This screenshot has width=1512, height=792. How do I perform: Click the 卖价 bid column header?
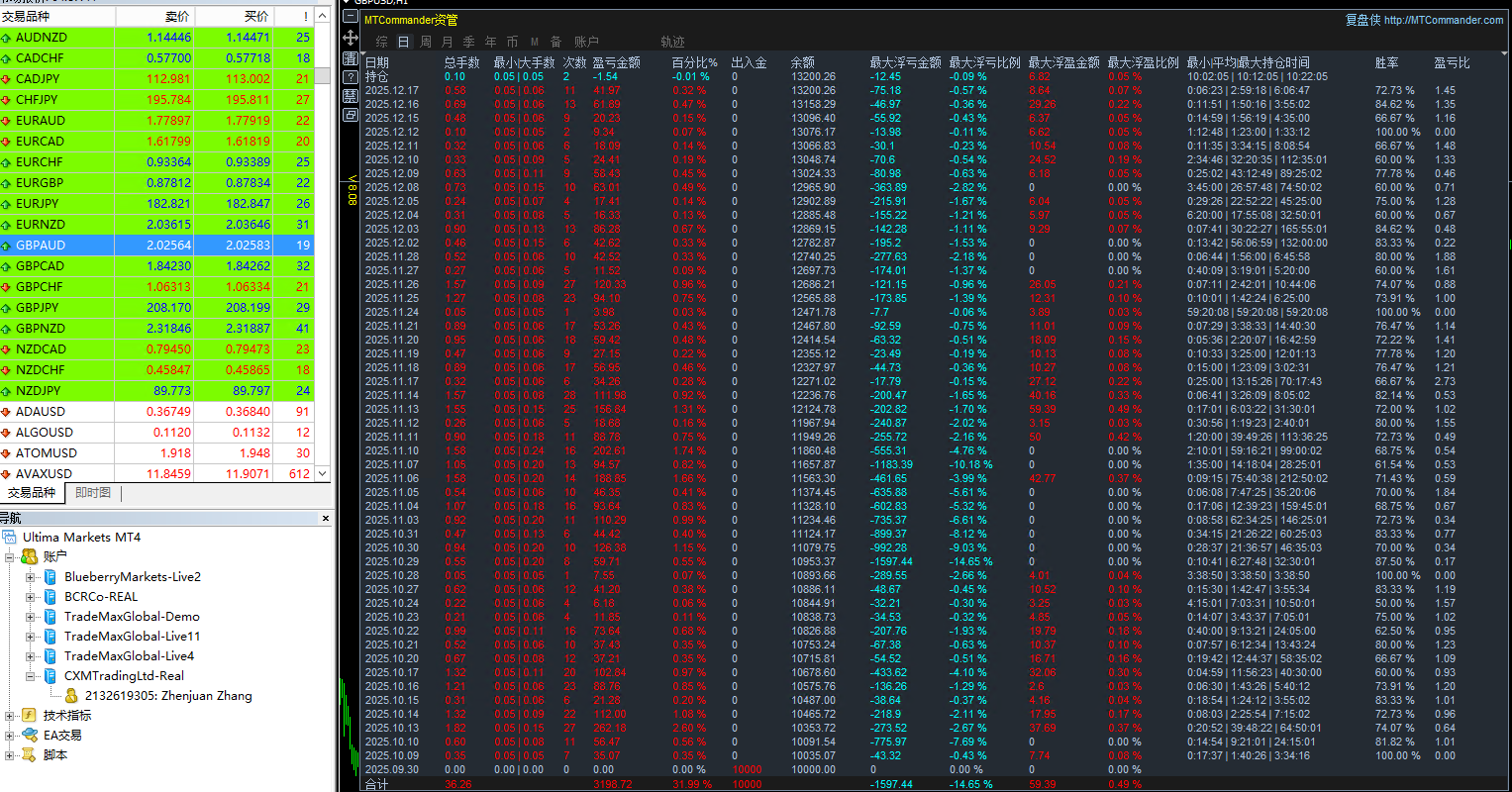[155, 17]
